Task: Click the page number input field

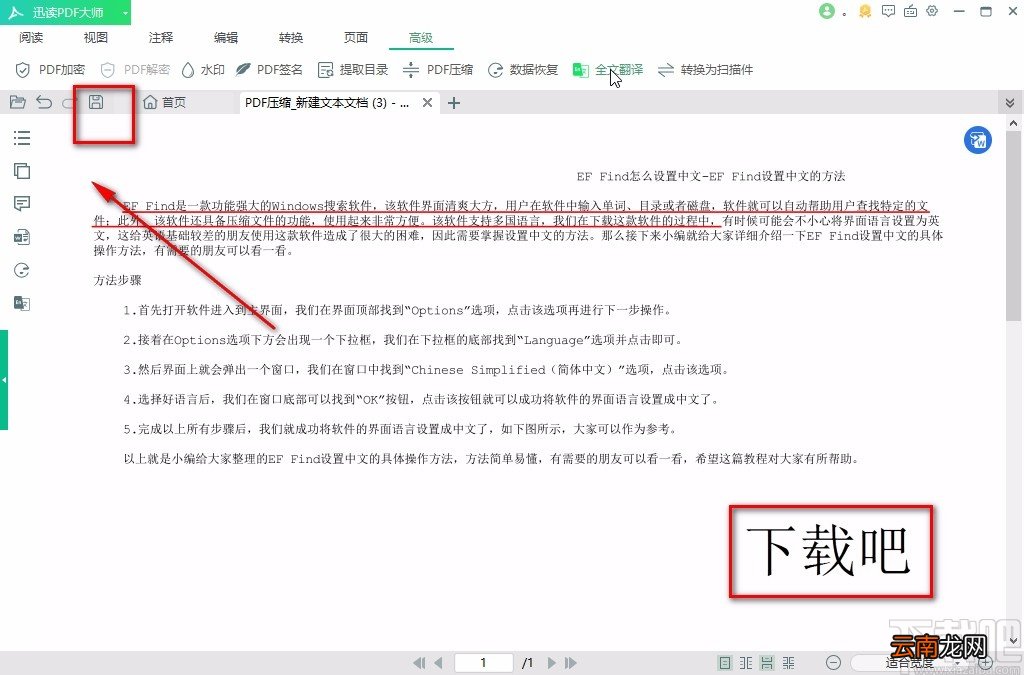Action: (483, 663)
